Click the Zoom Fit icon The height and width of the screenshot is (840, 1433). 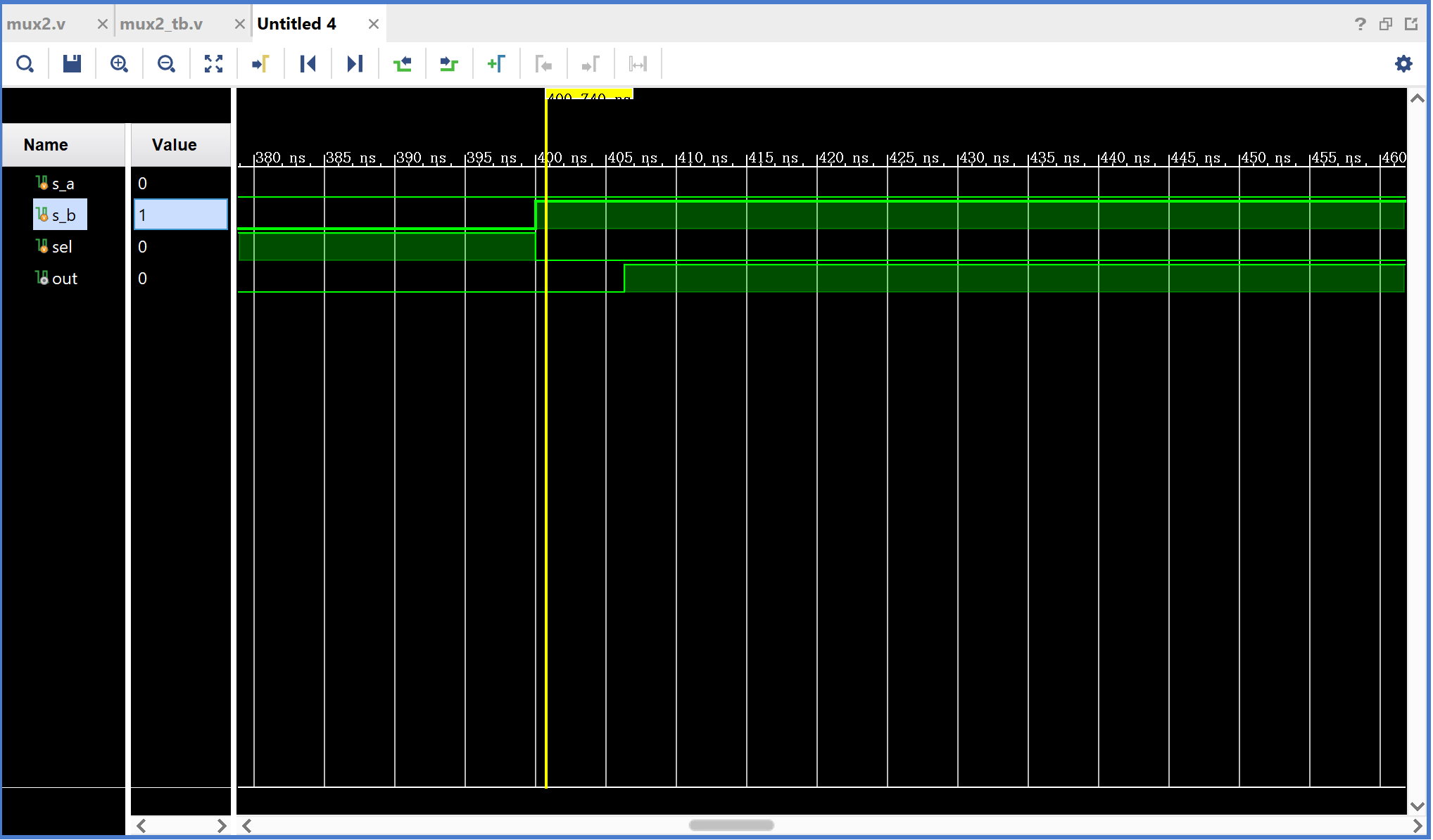pos(213,64)
